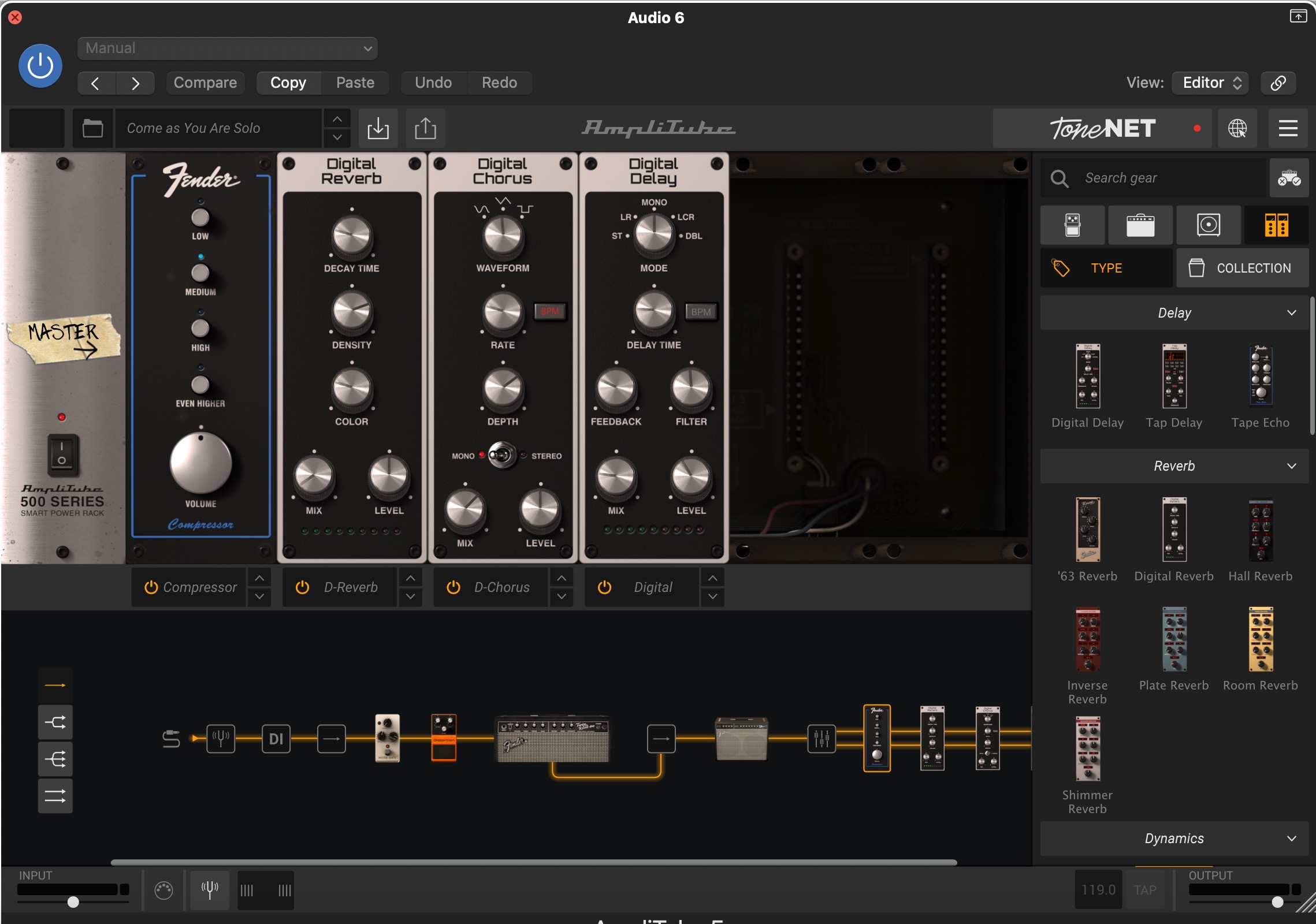Click the Compressor slot up arrow

point(259,577)
